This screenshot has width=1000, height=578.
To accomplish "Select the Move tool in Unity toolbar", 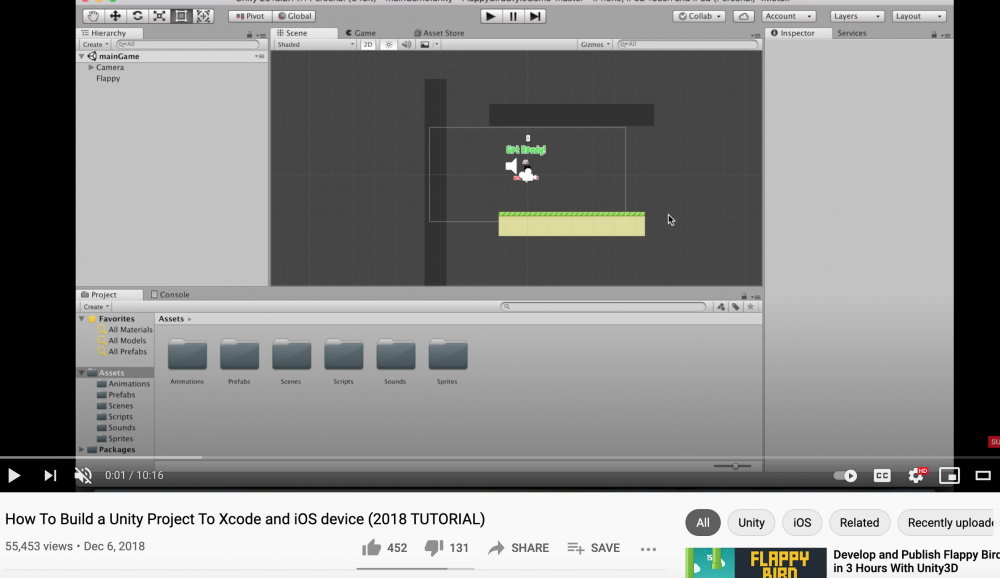I will [115, 16].
